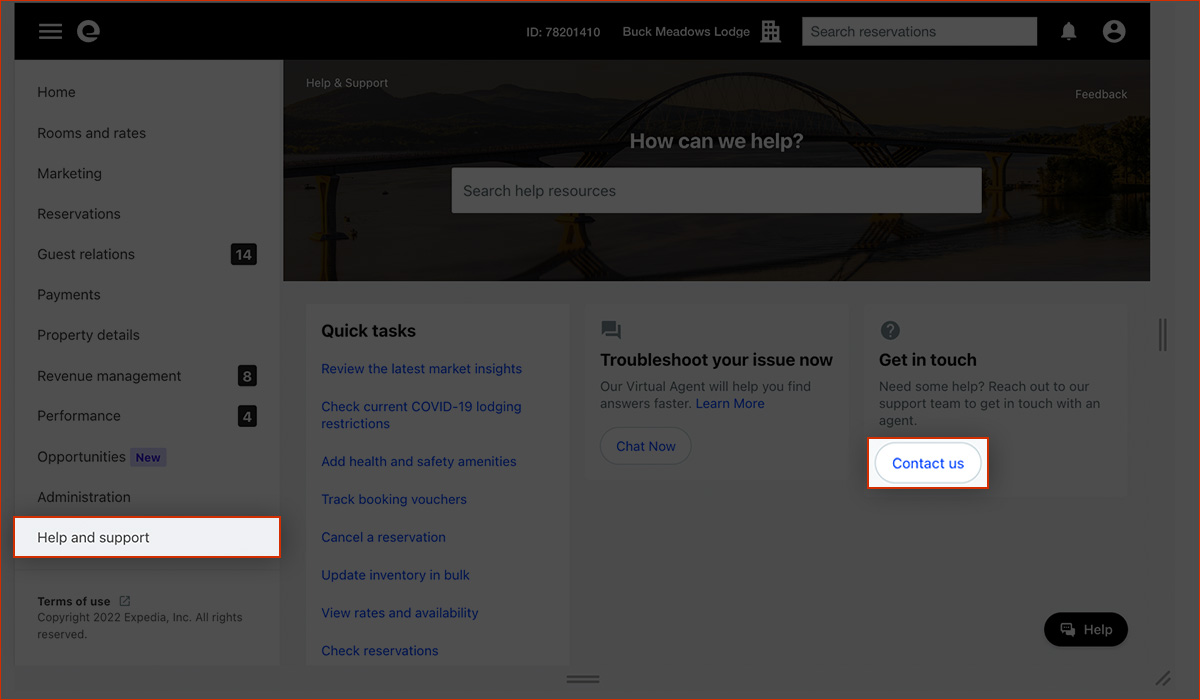
Task: Open the notifications bell
Action: coord(1069,32)
